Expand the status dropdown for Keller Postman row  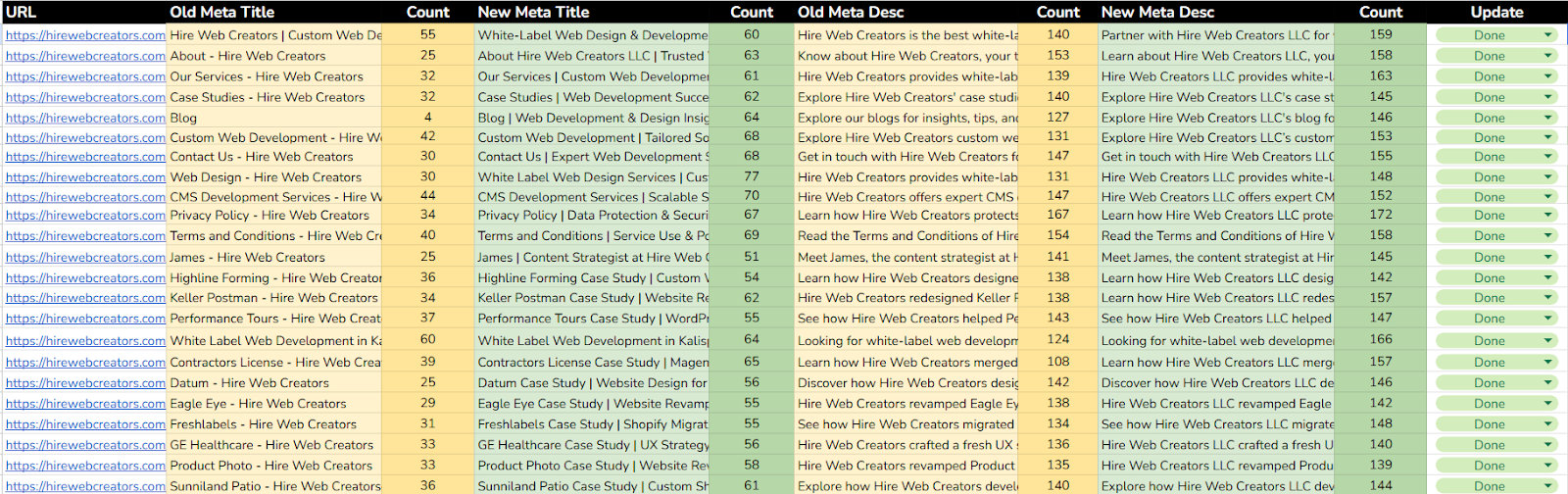(1548, 298)
